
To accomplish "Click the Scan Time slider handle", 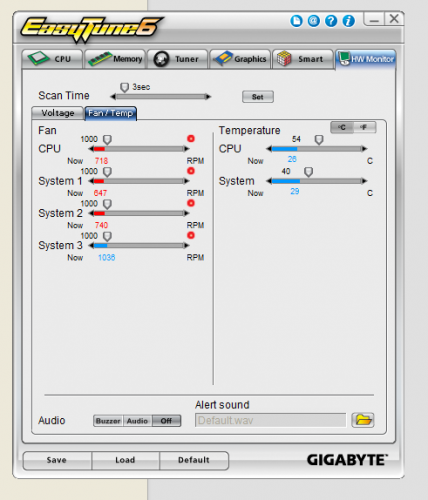I will coord(124,88).
